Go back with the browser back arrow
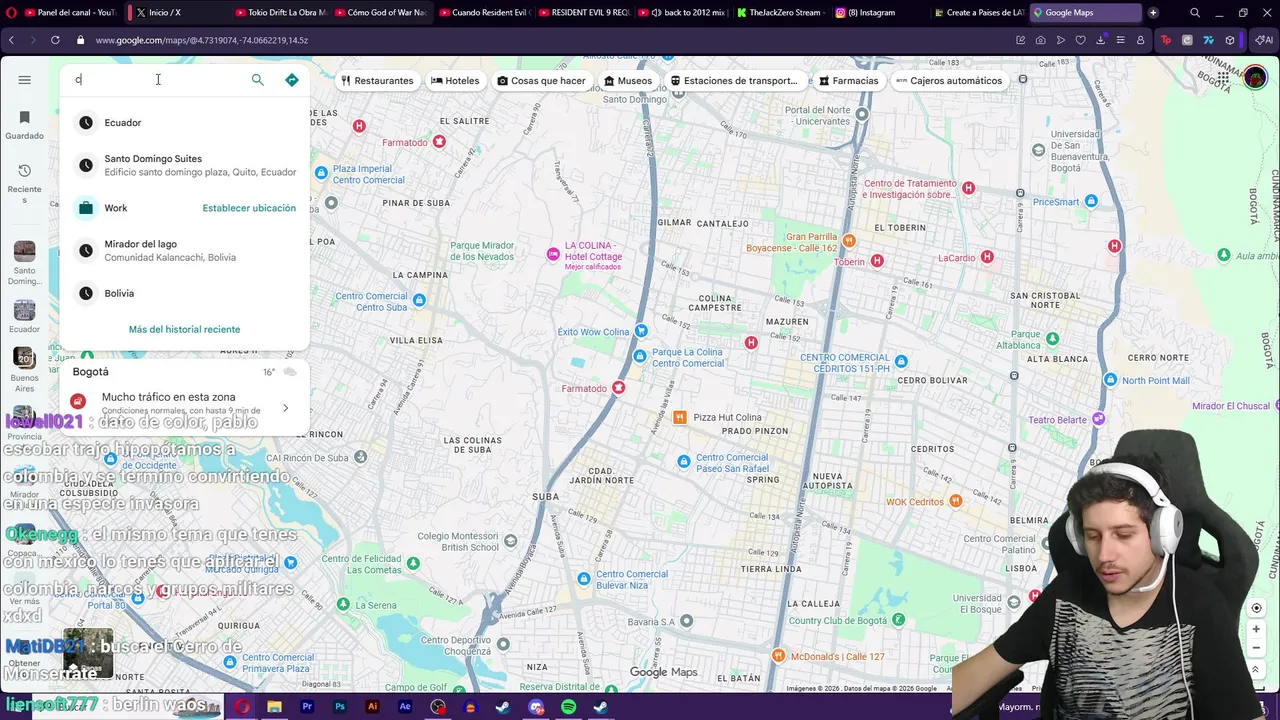The height and width of the screenshot is (720, 1280). 11,40
